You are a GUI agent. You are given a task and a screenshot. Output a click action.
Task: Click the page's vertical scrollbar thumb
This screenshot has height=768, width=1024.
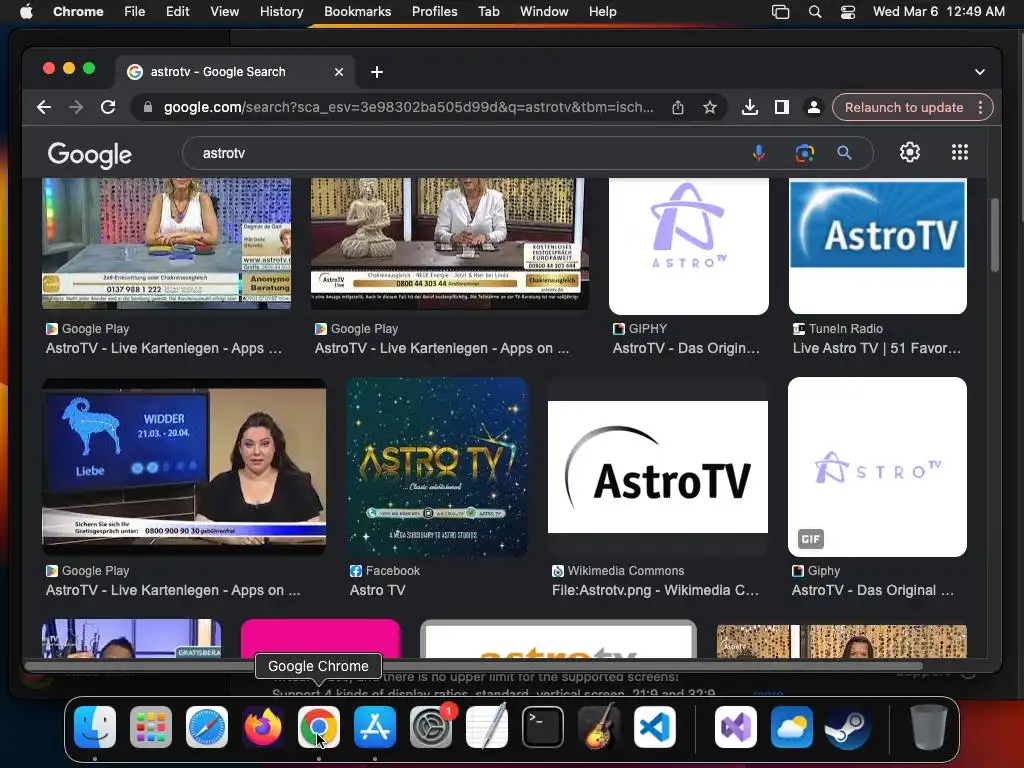pyautogui.click(x=995, y=235)
